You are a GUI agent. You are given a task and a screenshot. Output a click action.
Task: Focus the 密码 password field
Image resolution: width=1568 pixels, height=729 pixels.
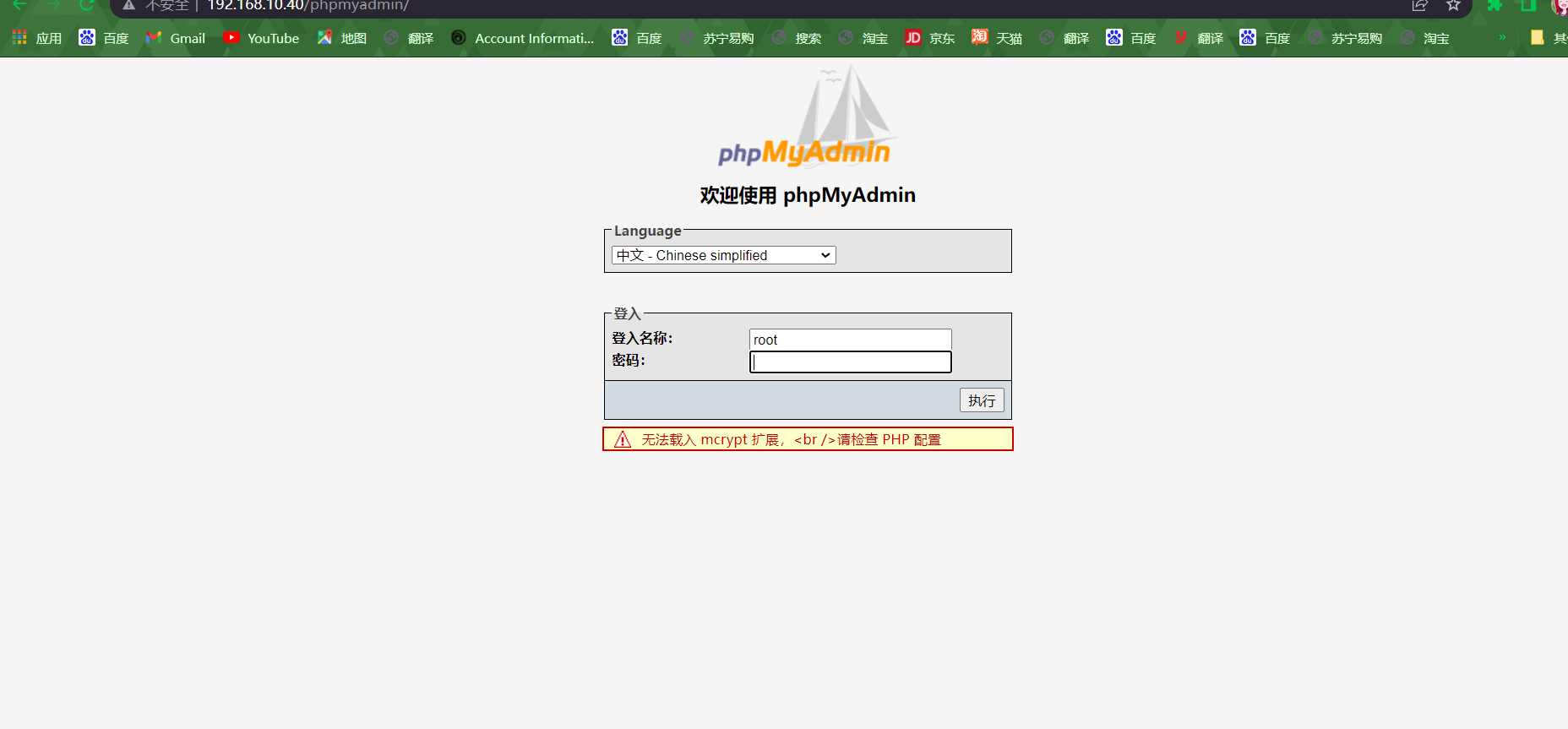pyautogui.click(x=851, y=362)
